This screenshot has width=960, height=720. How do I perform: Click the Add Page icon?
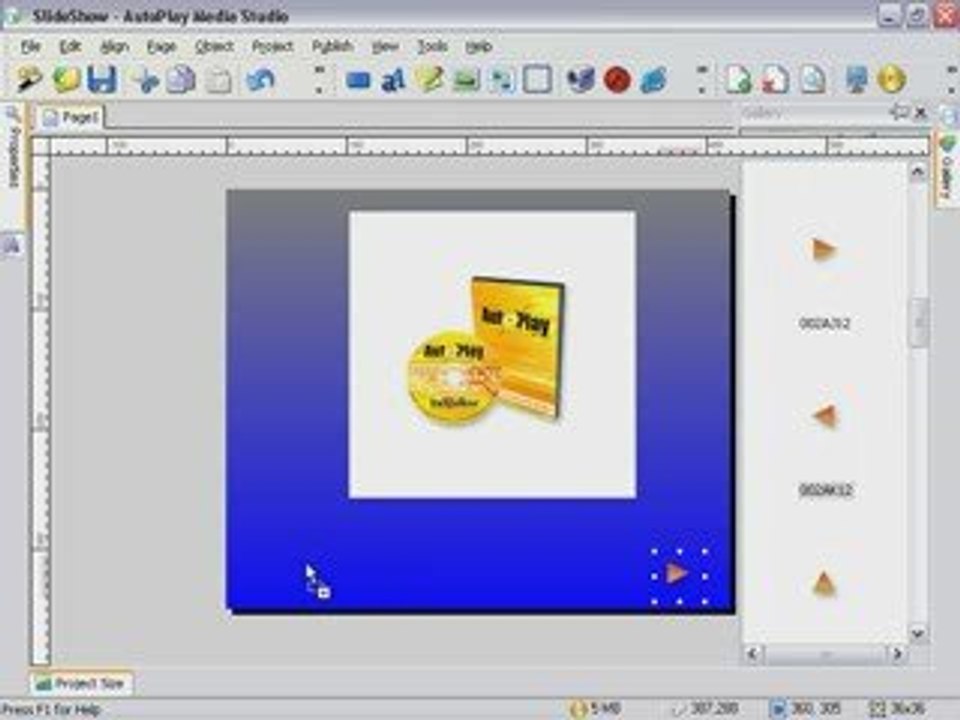pos(738,80)
